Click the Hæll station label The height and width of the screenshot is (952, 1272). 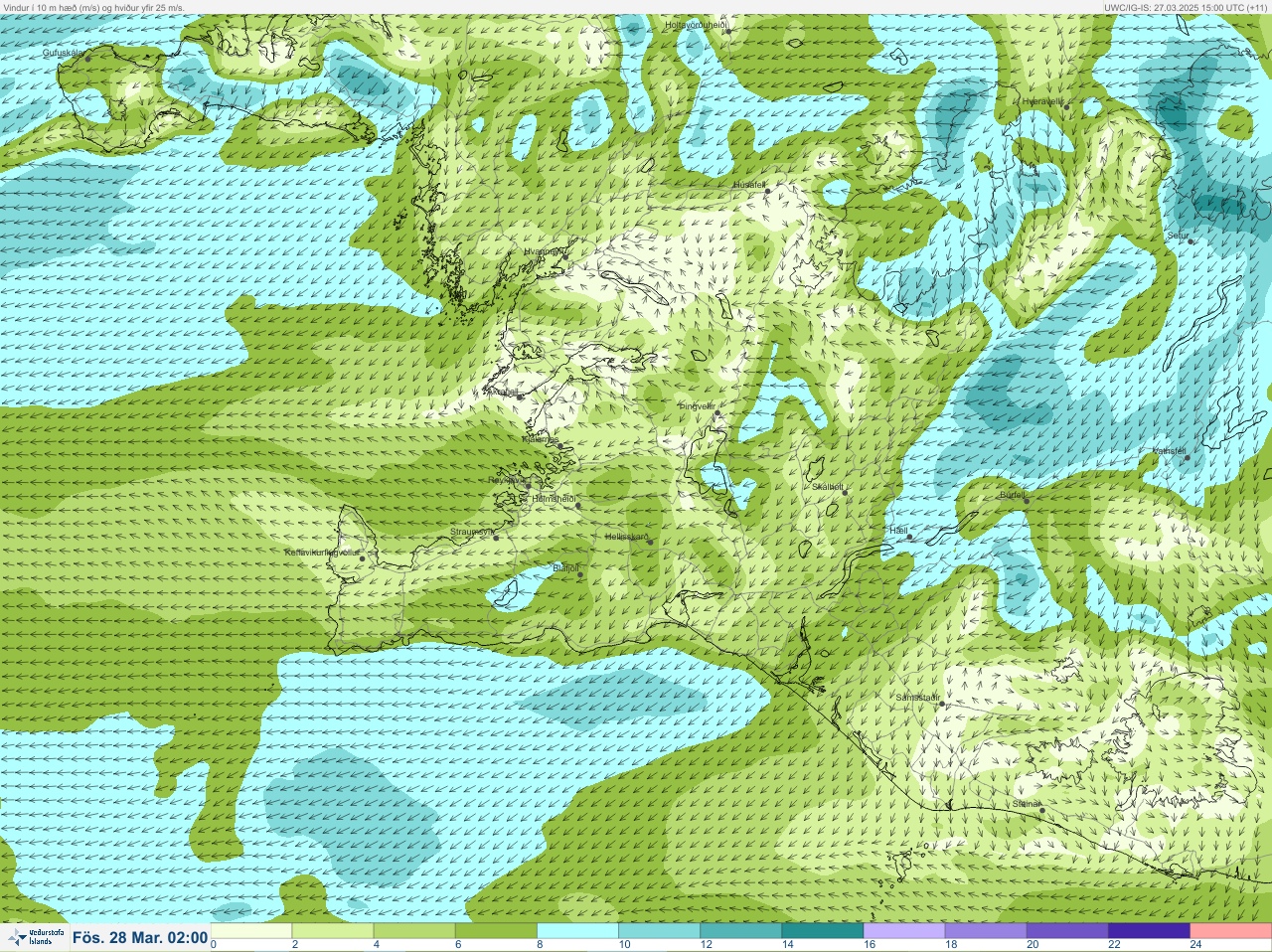coord(898,531)
